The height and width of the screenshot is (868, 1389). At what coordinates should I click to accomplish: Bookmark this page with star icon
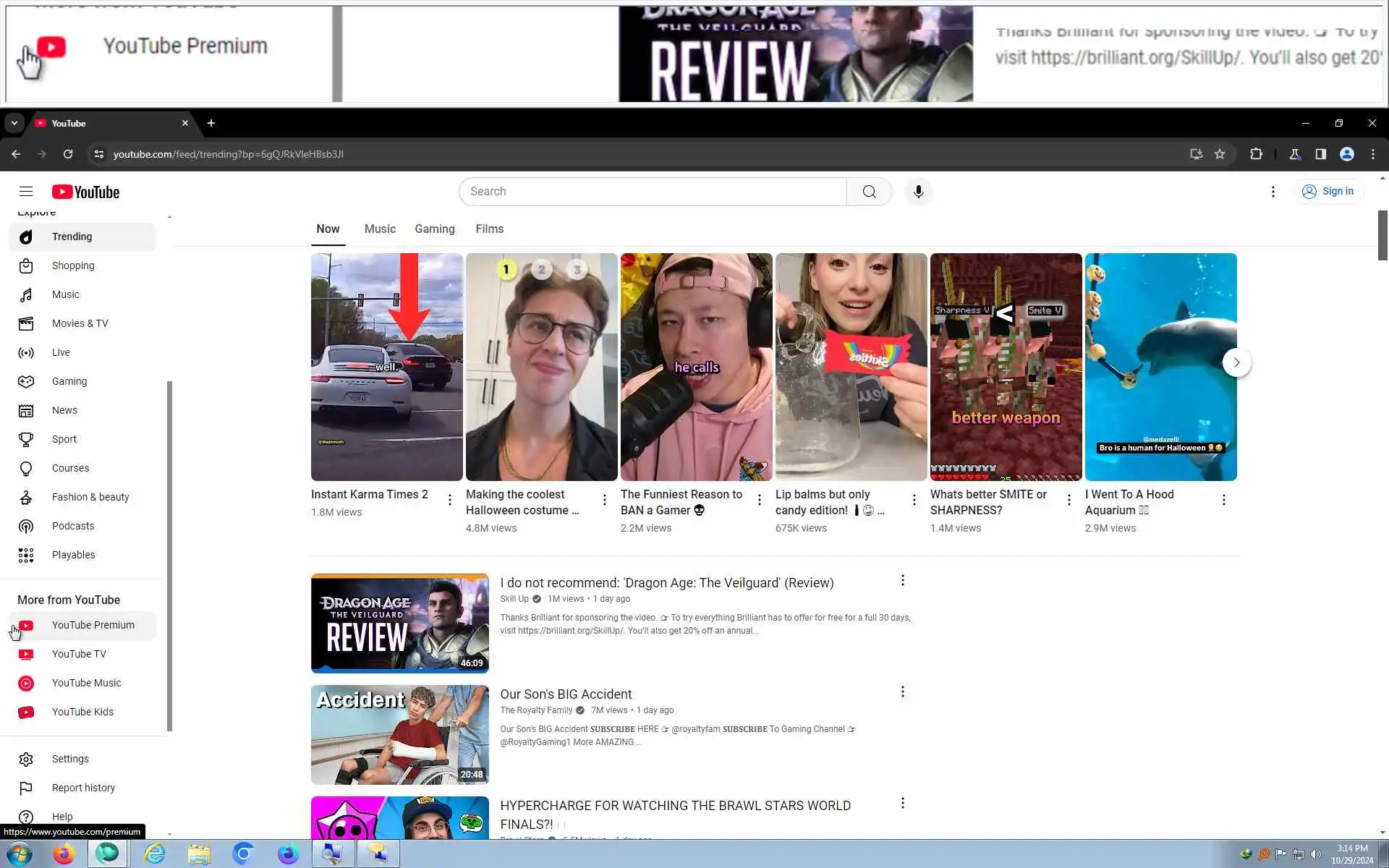[1220, 154]
